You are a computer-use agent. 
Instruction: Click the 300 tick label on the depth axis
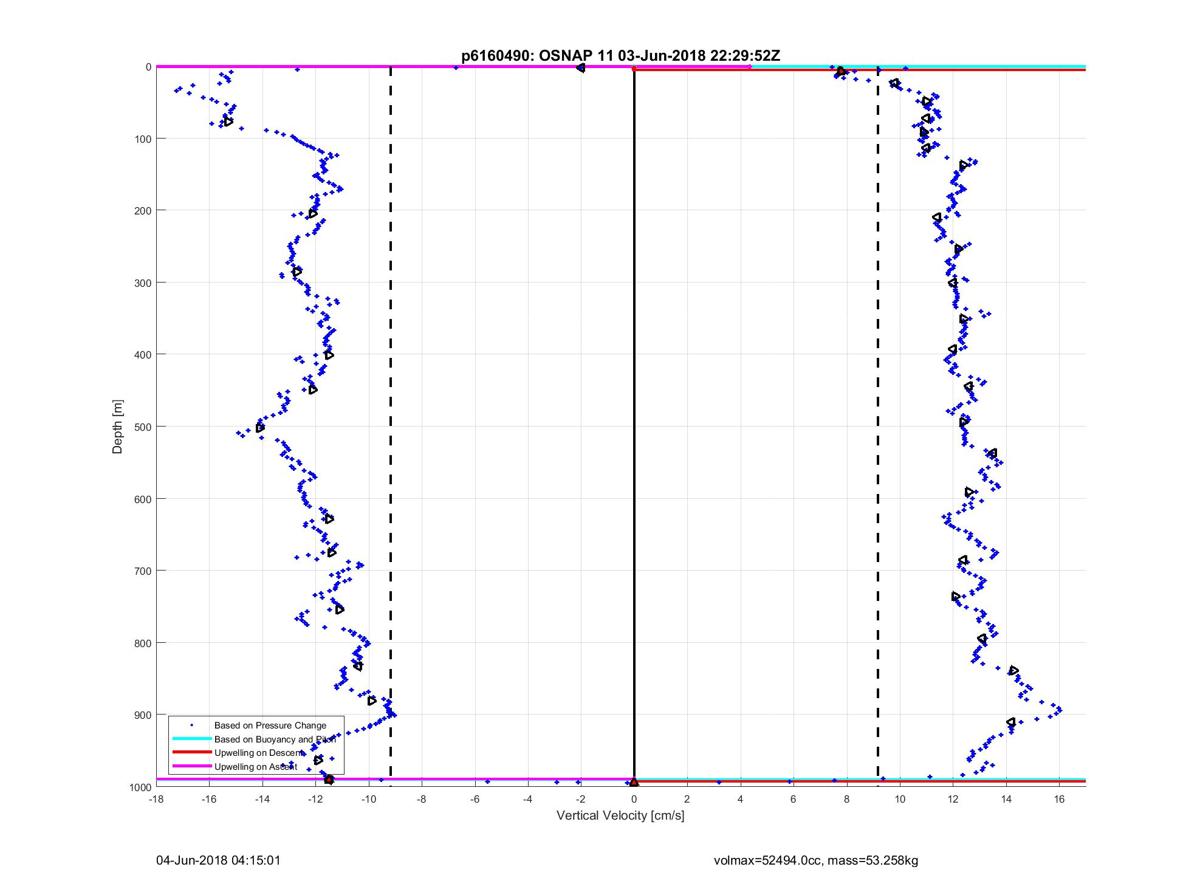142,283
